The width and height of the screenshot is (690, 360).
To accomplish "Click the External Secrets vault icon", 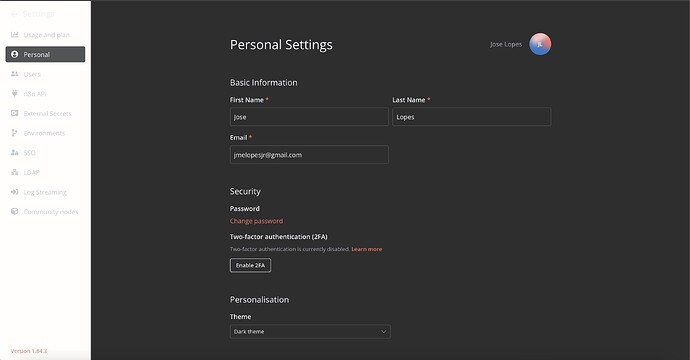I will (x=15, y=113).
